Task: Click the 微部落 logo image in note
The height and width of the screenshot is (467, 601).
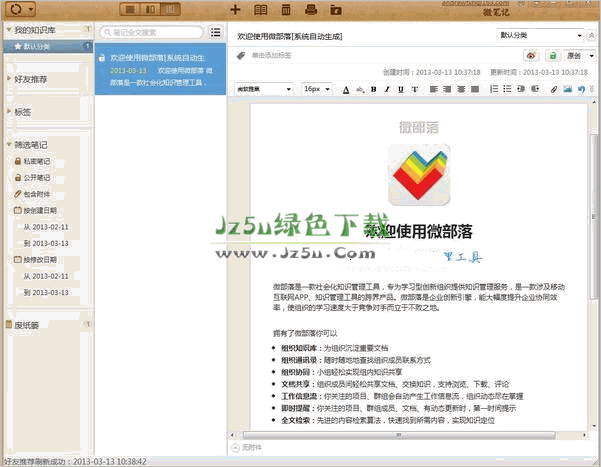Action: click(419, 175)
